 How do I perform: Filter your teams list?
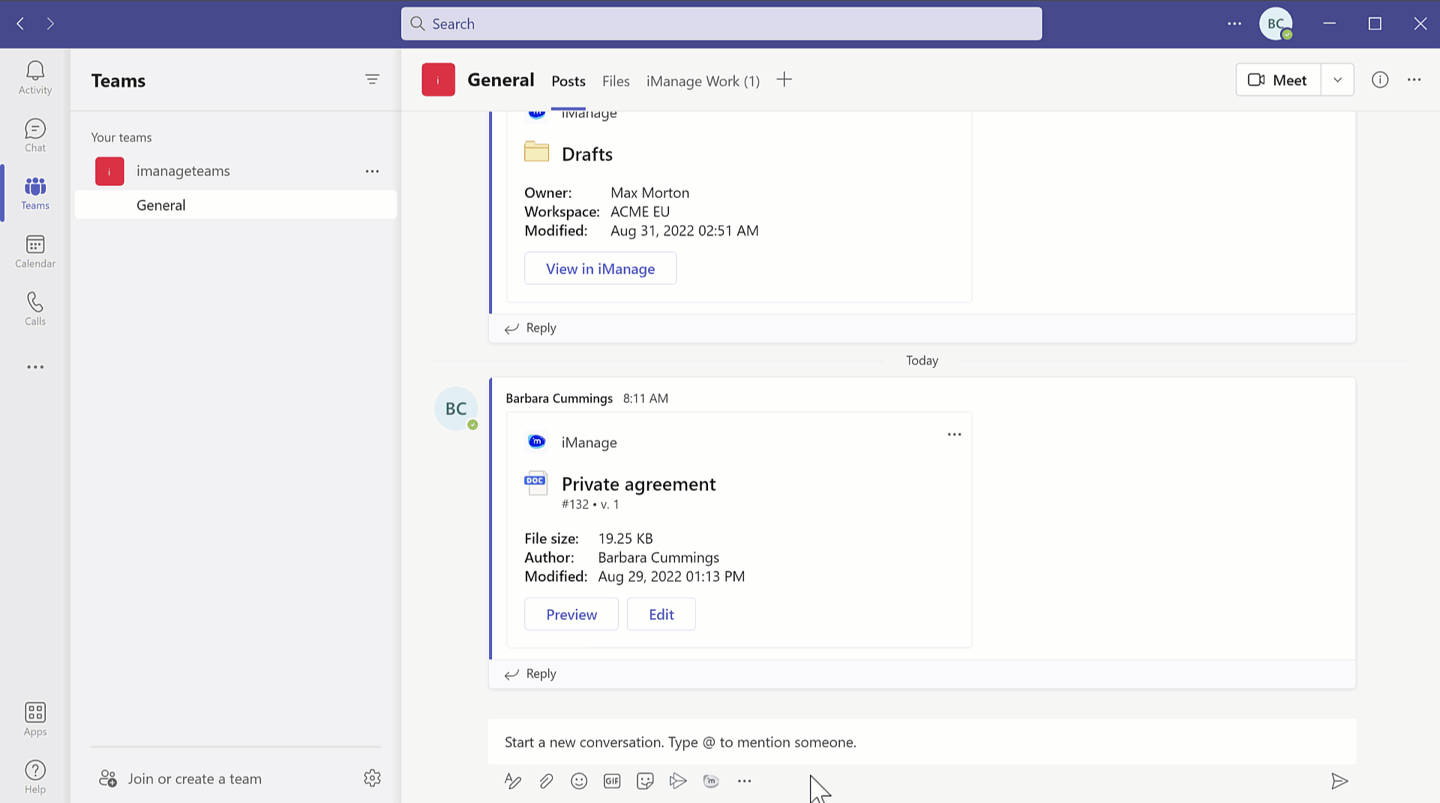coord(372,79)
